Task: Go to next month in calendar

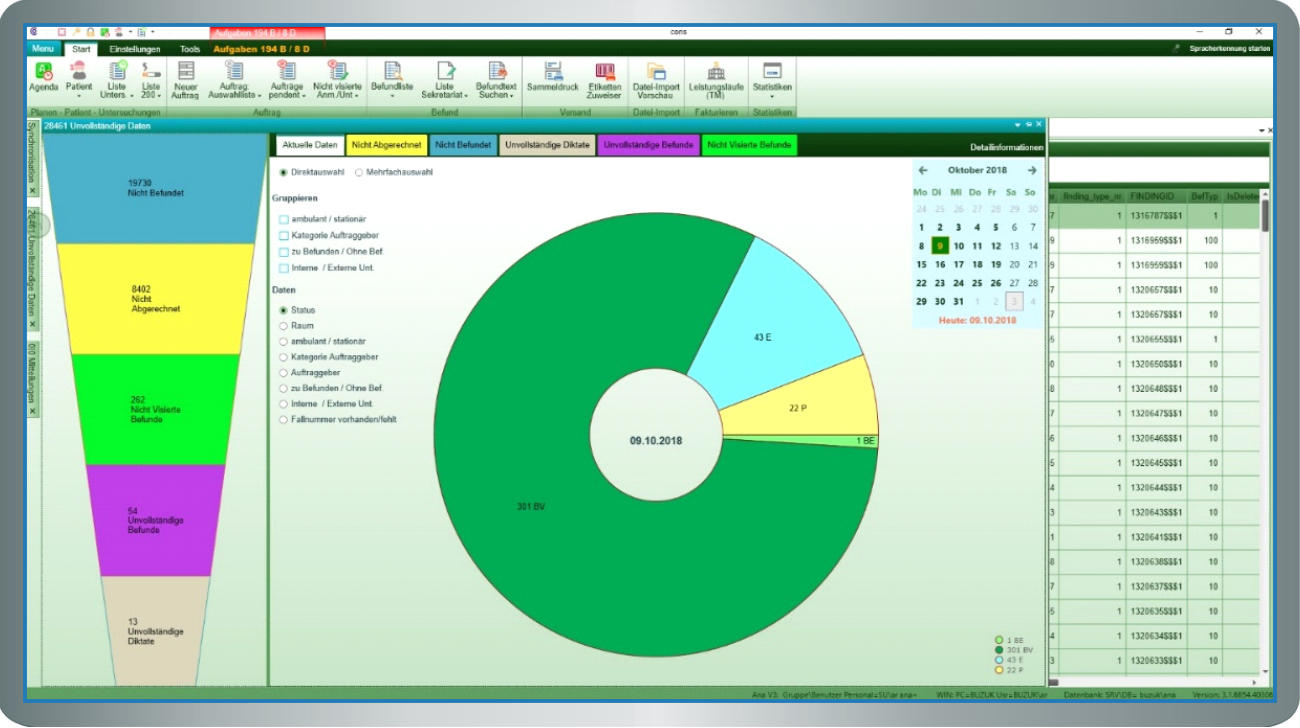Action: point(1032,171)
